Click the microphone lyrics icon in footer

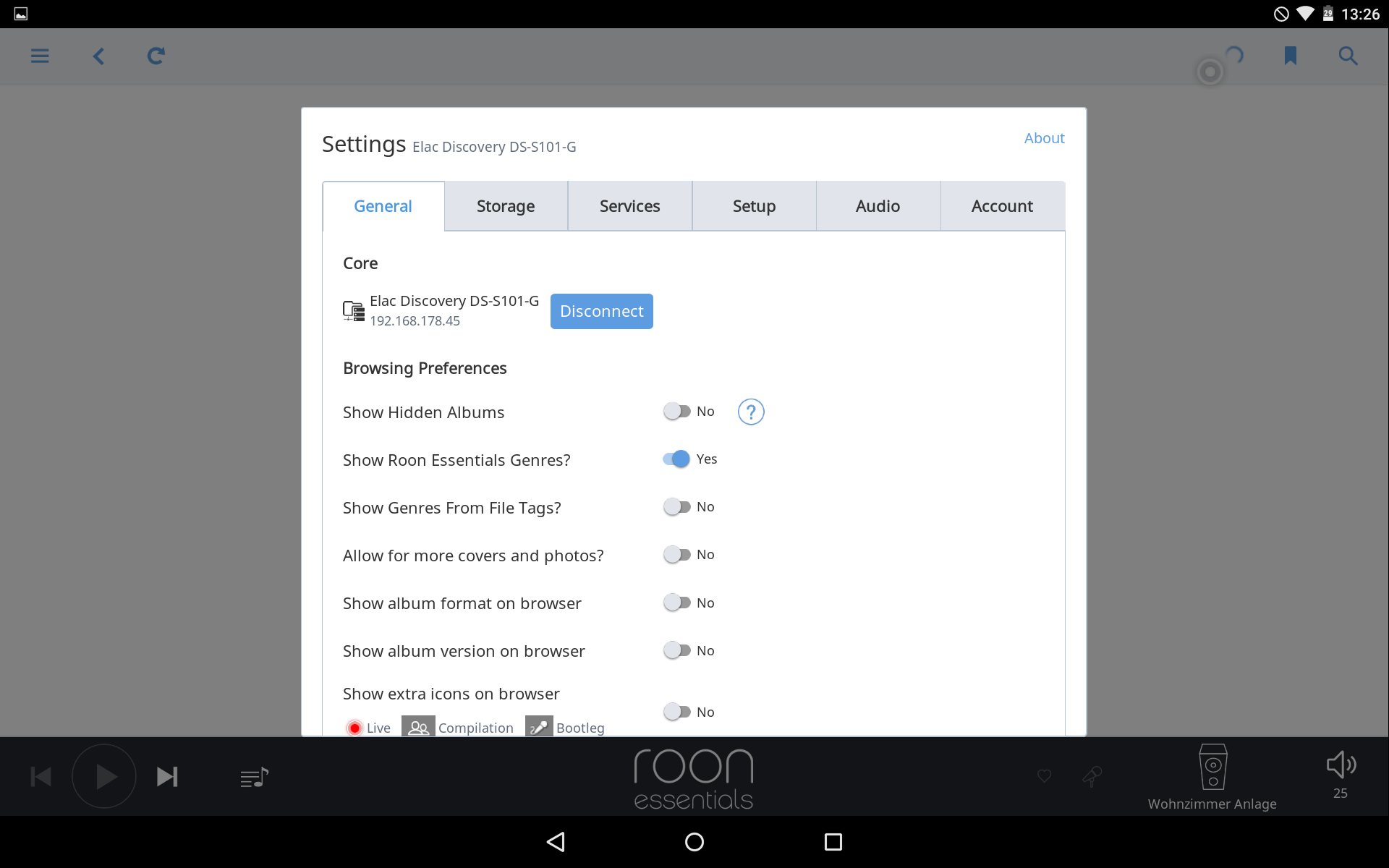point(1092,776)
